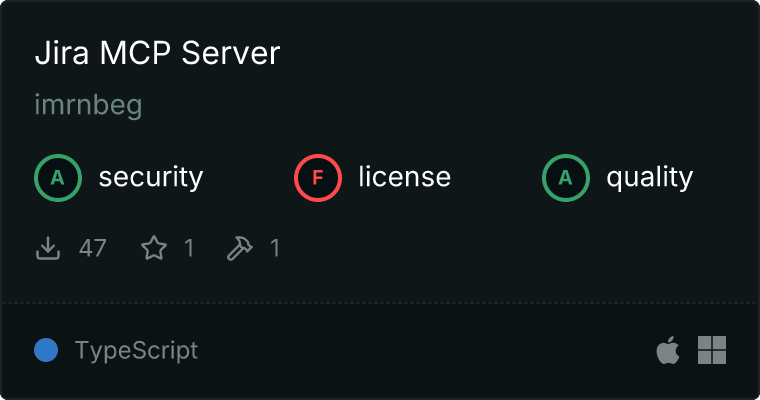Select the security label text
The image size is (760, 400).
(x=150, y=178)
